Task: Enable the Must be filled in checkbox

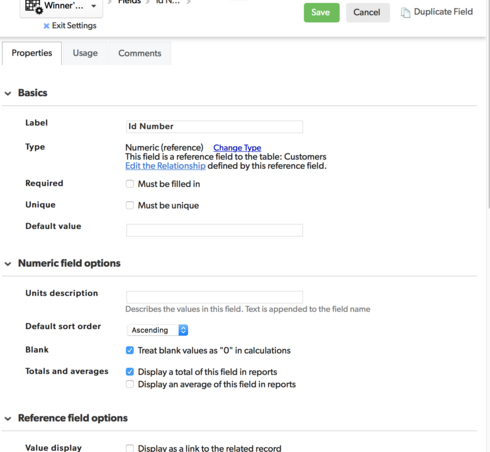Action: click(x=130, y=184)
